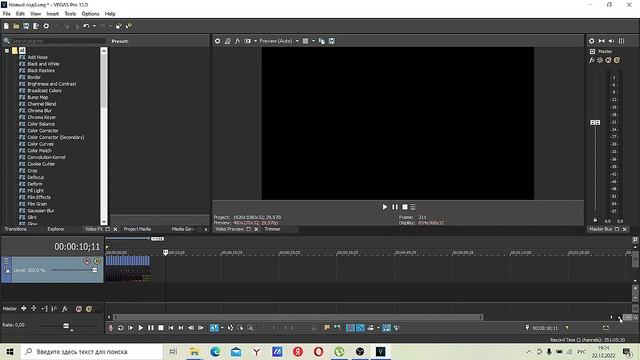
Task: Open the Undo history dropdown arrow
Action: point(94,26)
